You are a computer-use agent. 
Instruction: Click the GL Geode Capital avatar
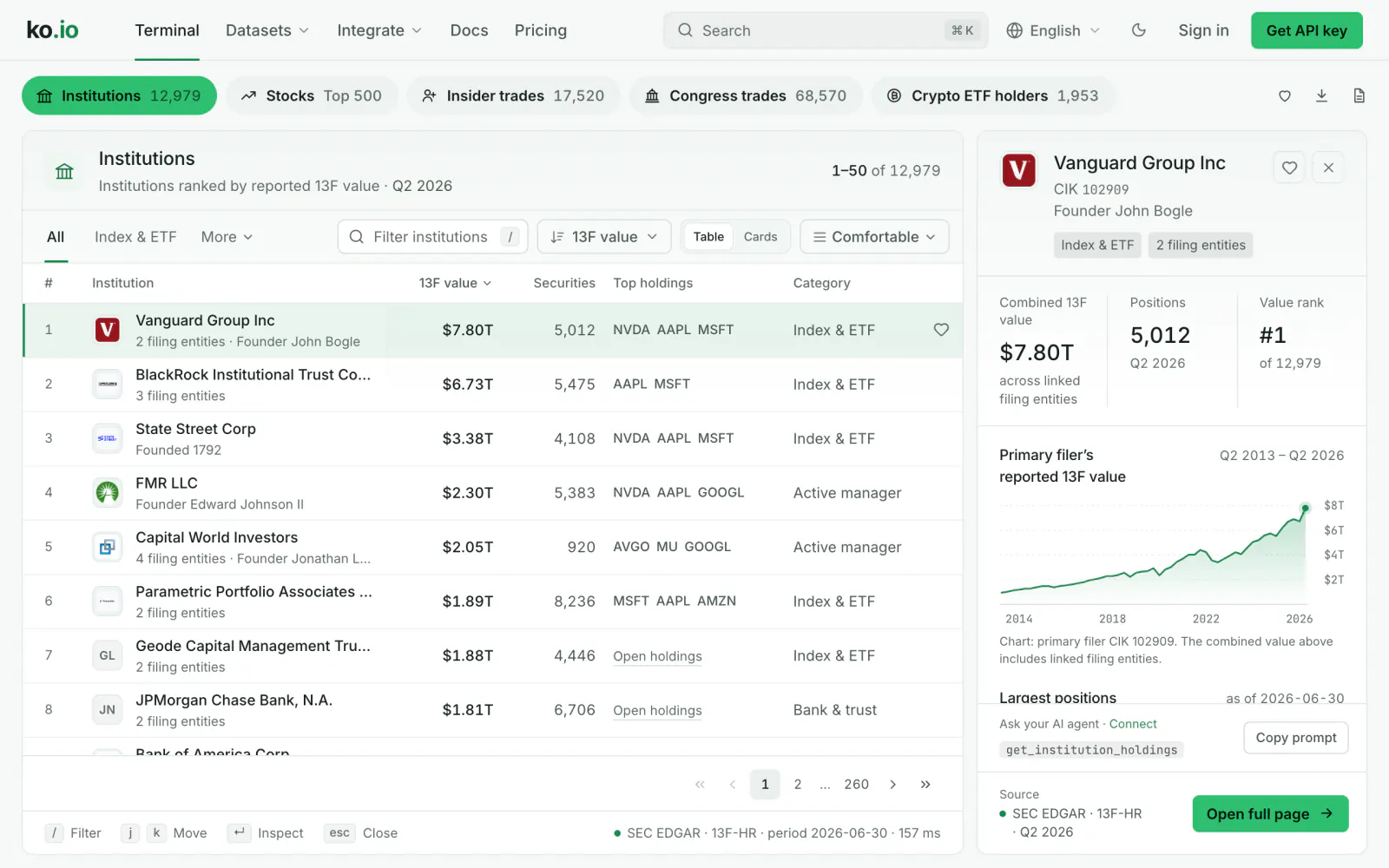[107, 655]
